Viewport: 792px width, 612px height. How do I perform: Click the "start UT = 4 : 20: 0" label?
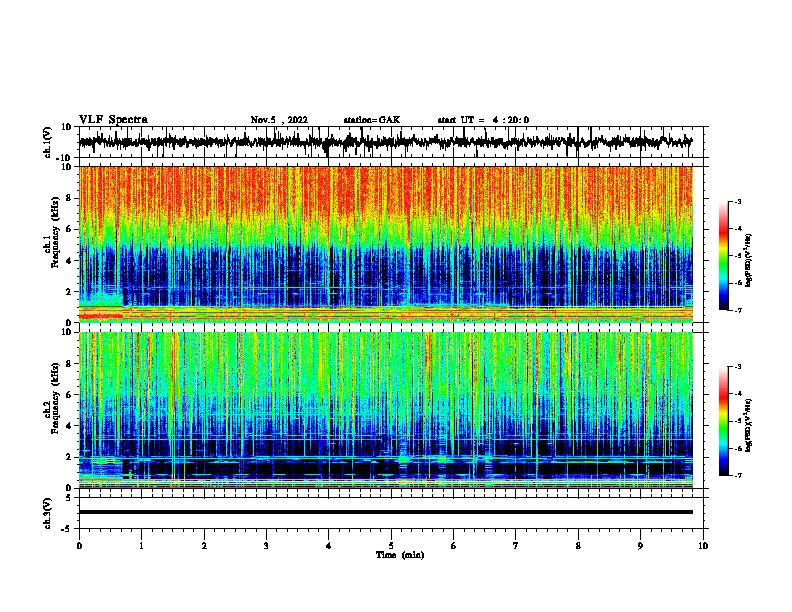tap(483, 120)
